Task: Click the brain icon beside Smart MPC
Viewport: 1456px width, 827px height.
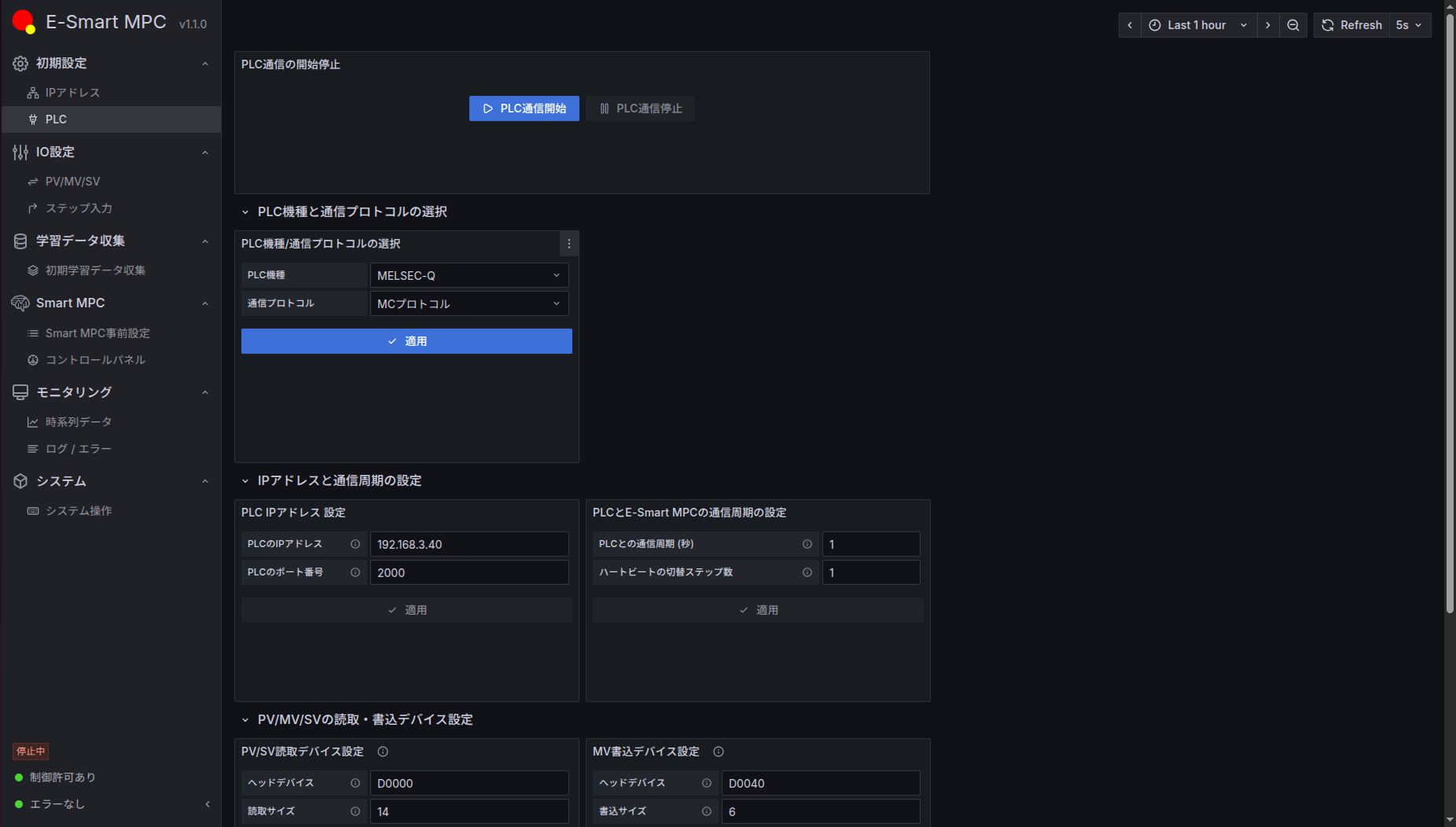Action: (20, 303)
